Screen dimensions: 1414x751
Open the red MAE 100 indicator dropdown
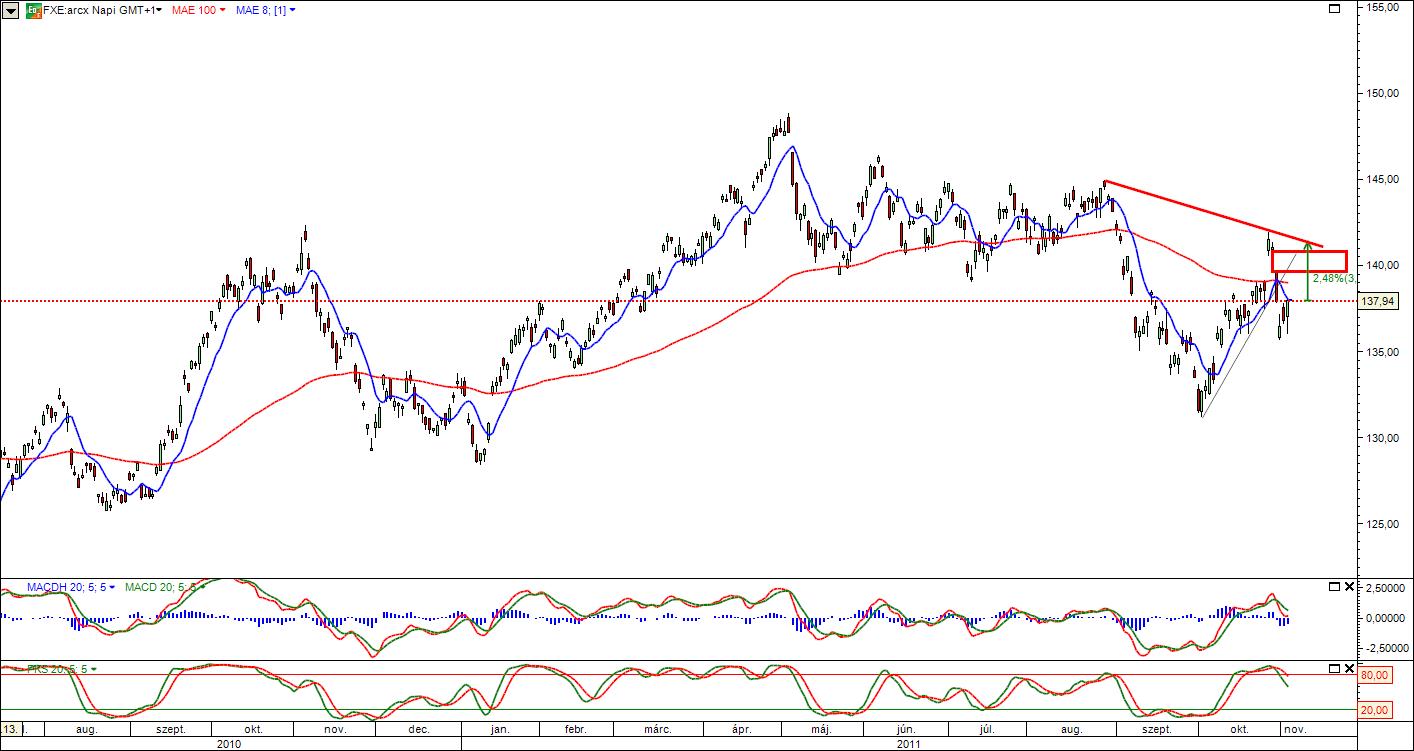[199, 10]
